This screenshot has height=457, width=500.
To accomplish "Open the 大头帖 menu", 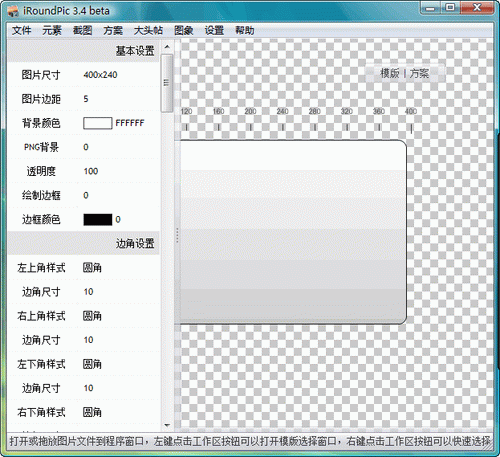I will [x=148, y=30].
